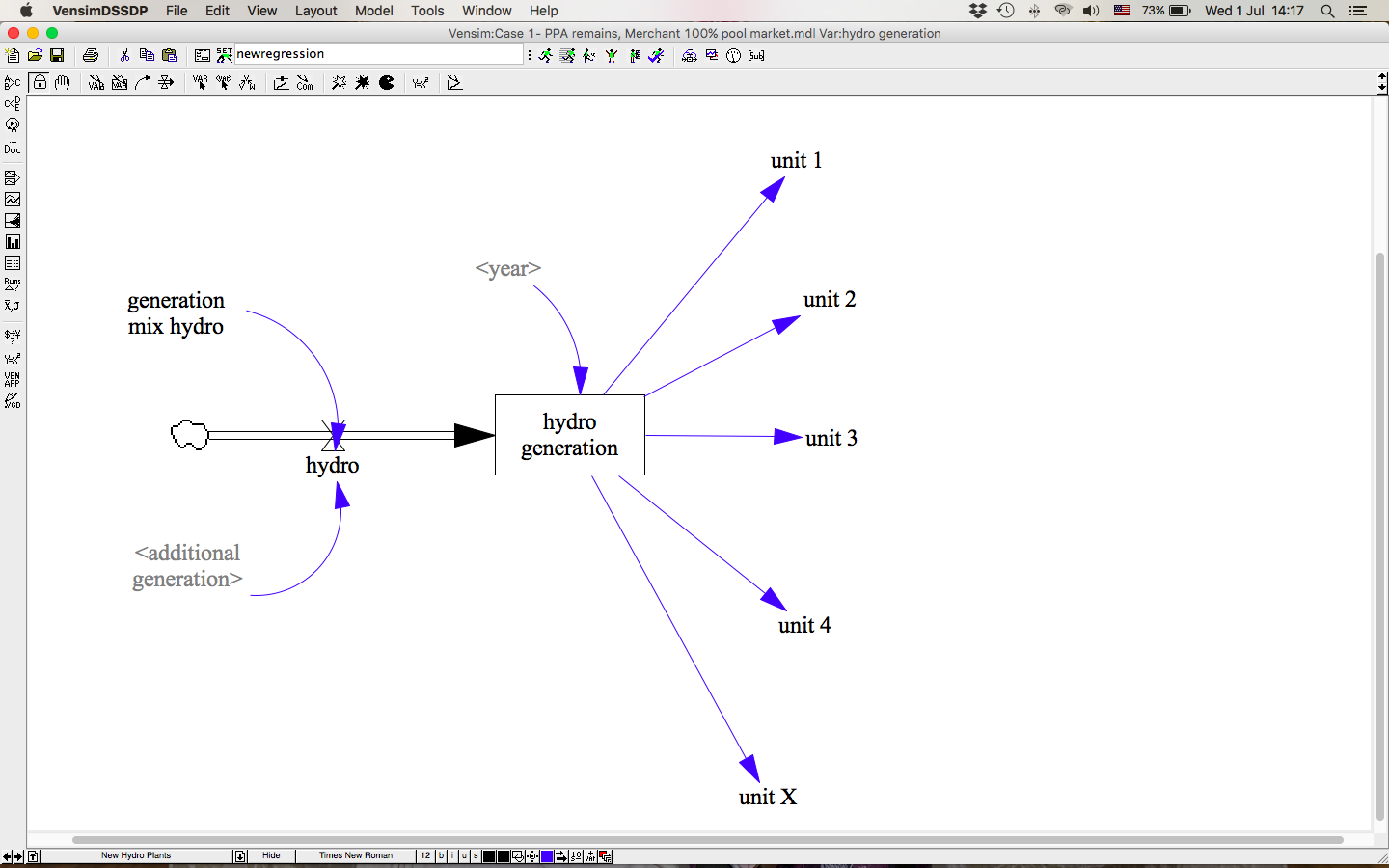
Task: Open the View menu
Action: tap(261, 11)
